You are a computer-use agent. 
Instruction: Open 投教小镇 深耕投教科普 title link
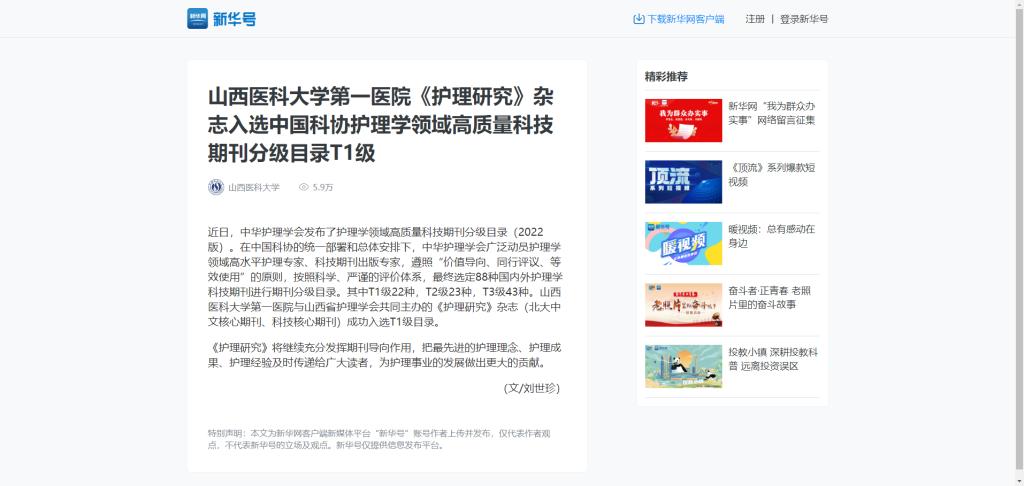tap(773, 359)
